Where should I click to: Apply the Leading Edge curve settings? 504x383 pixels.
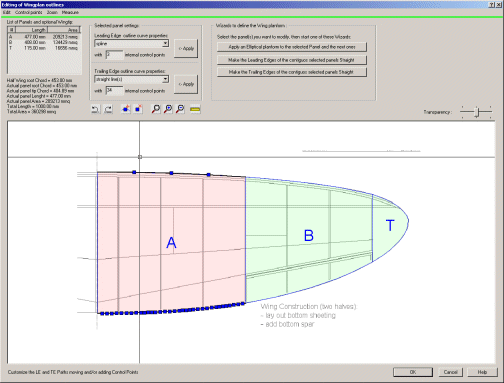pyautogui.click(x=186, y=49)
